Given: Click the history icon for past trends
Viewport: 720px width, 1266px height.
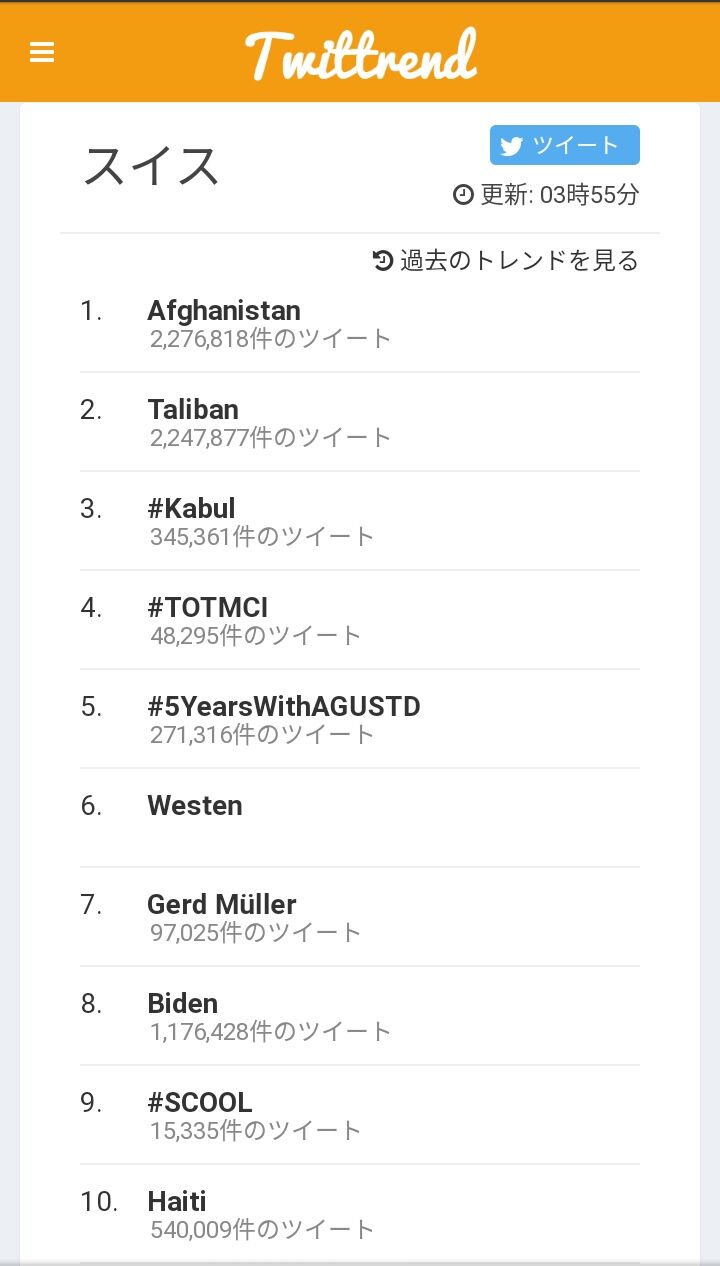Looking at the screenshot, I should (383, 261).
